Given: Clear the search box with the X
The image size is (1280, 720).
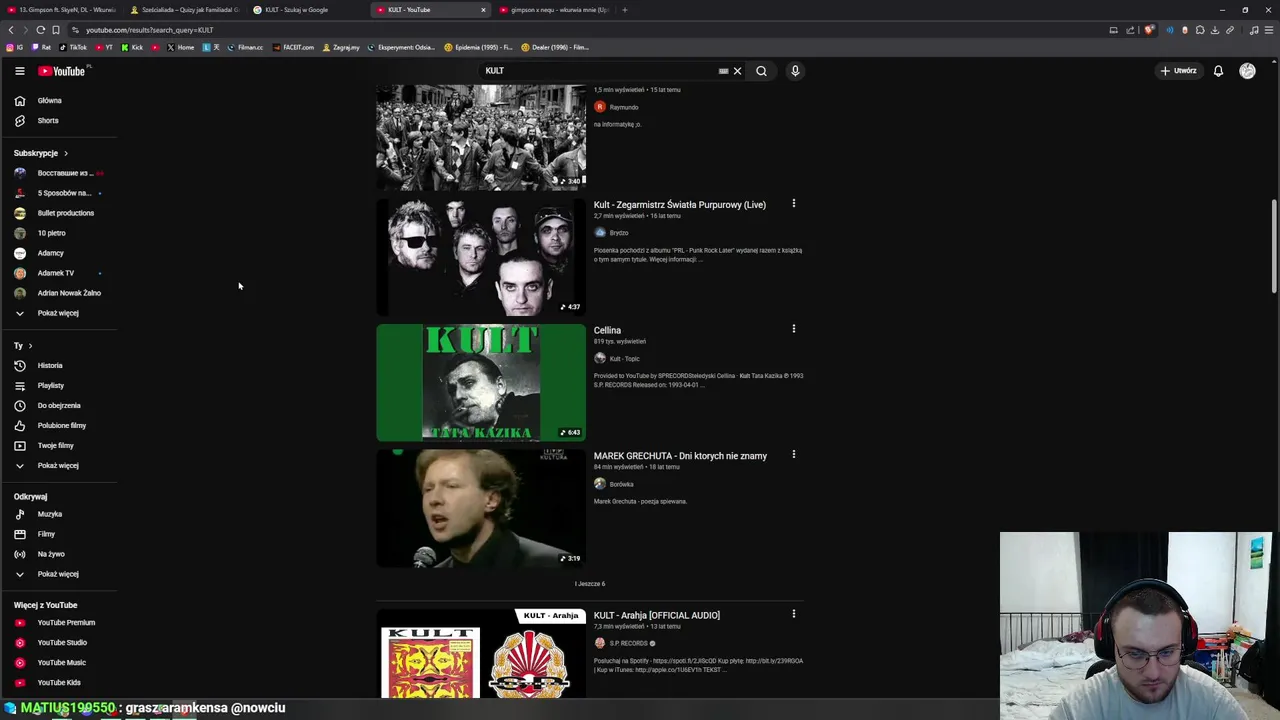Looking at the screenshot, I should pyautogui.click(x=737, y=71).
